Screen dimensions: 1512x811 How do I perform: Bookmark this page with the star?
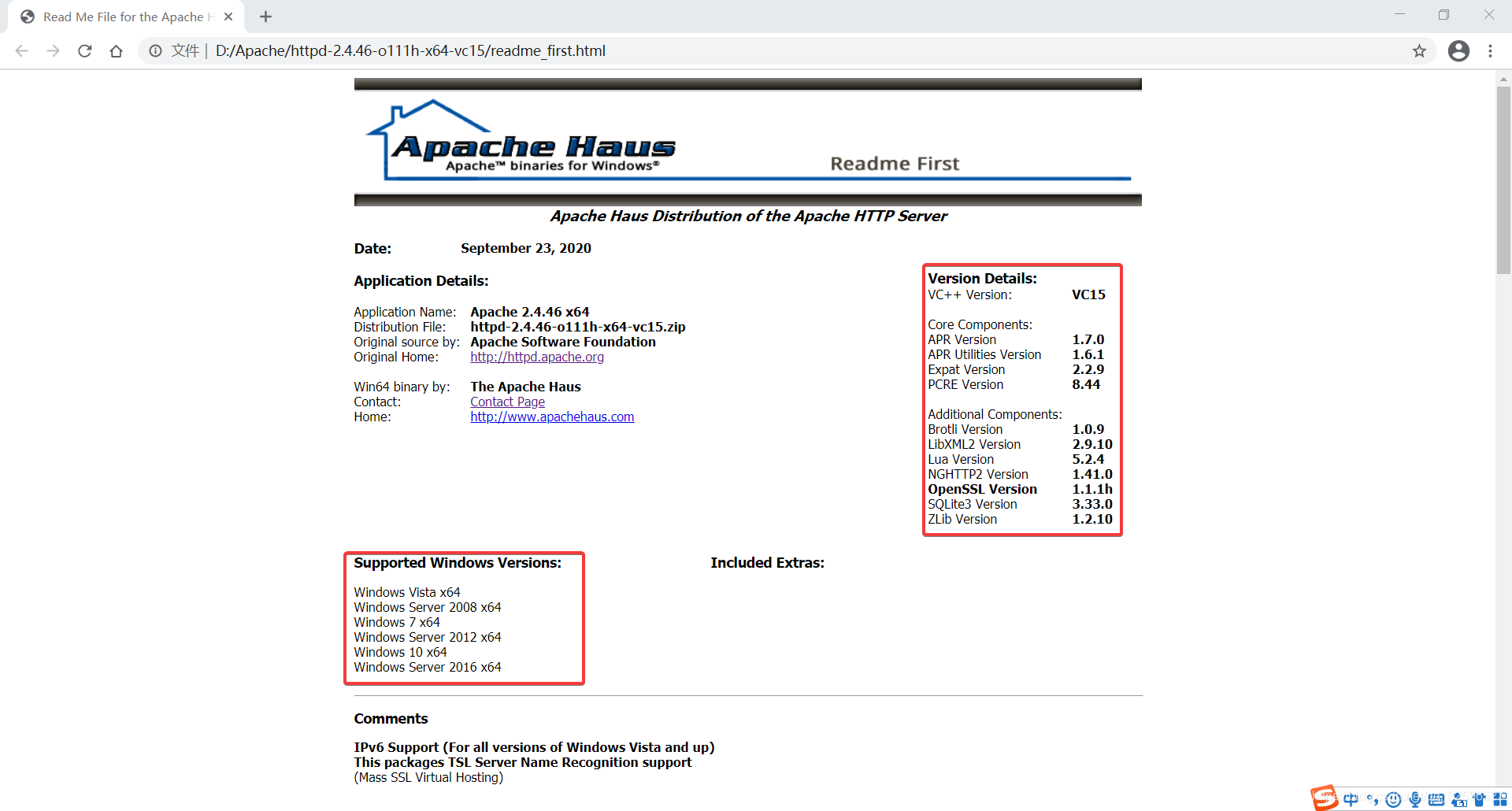pyautogui.click(x=1420, y=50)
